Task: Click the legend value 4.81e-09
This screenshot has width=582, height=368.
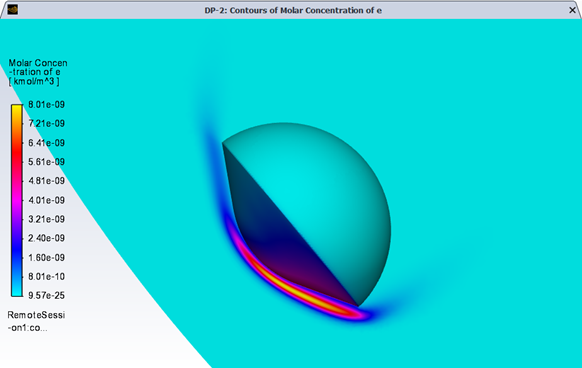Action: pyautogui.click(x=46, y=181)
